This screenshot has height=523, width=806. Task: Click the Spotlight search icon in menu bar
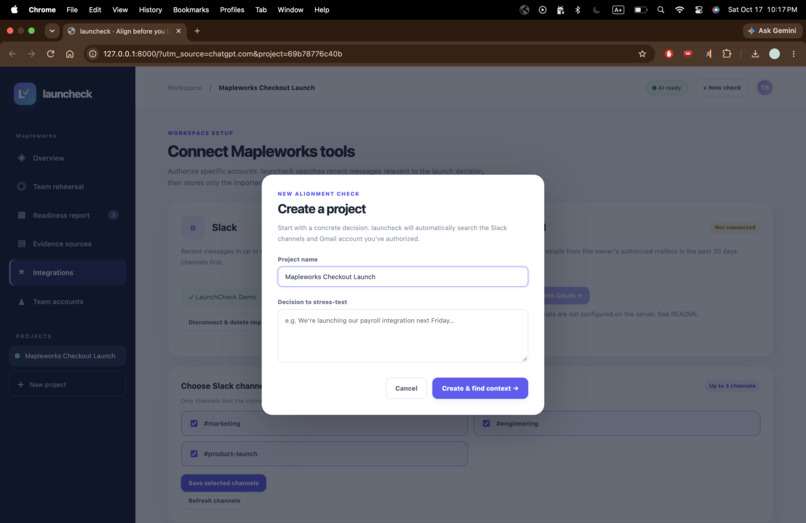[x=661, y=10]
